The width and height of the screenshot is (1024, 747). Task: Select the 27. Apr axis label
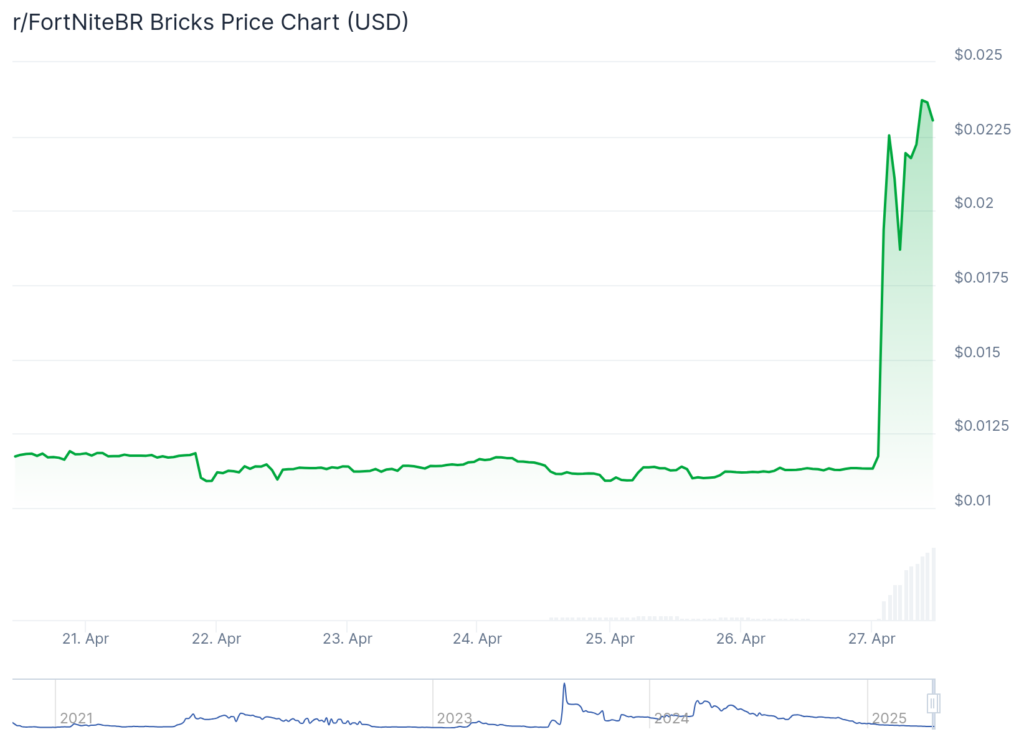click(x=871, y=638)
